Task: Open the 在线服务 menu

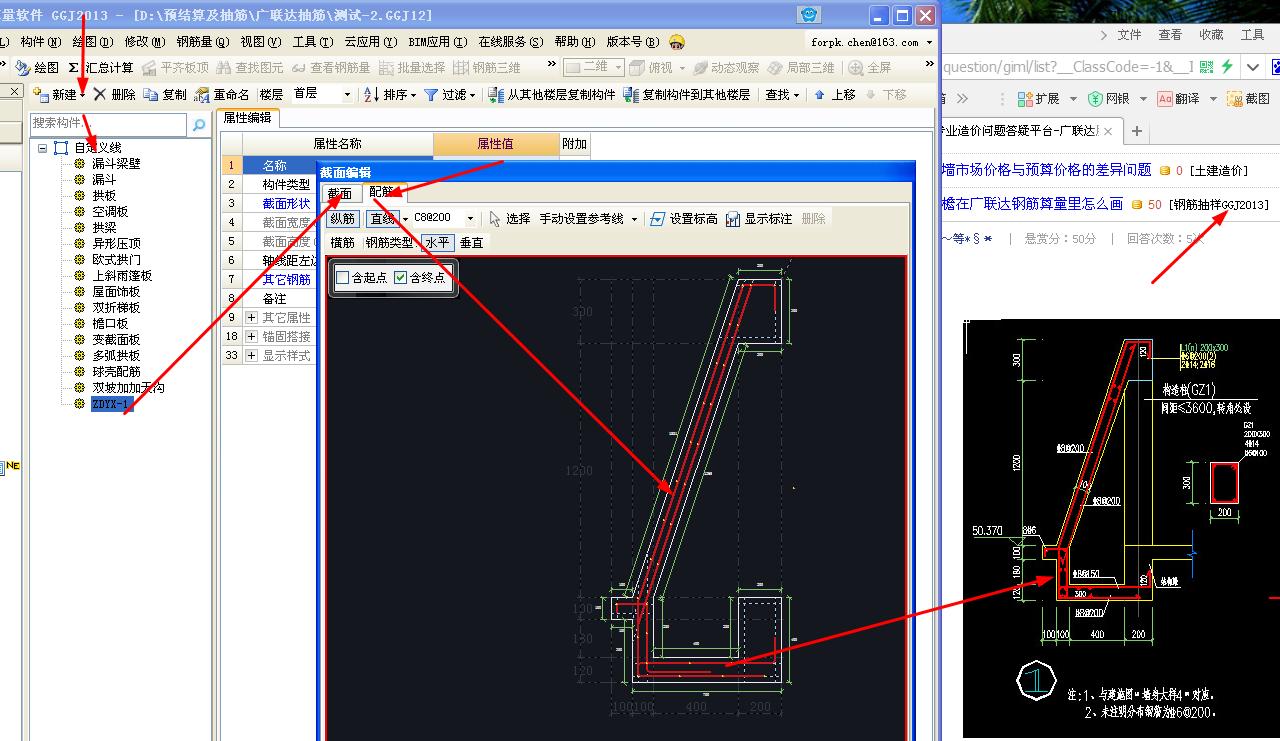Action: pos(511,42)
